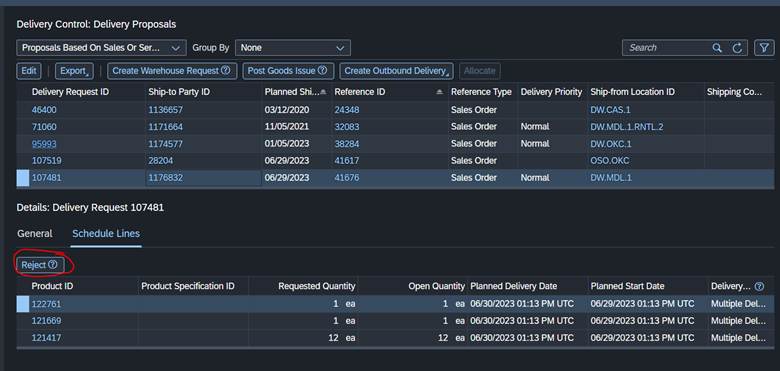The width and height of the screenshot is (780, 371).
Task: Refresh the delivery proposals list
Action: [737, 48]
